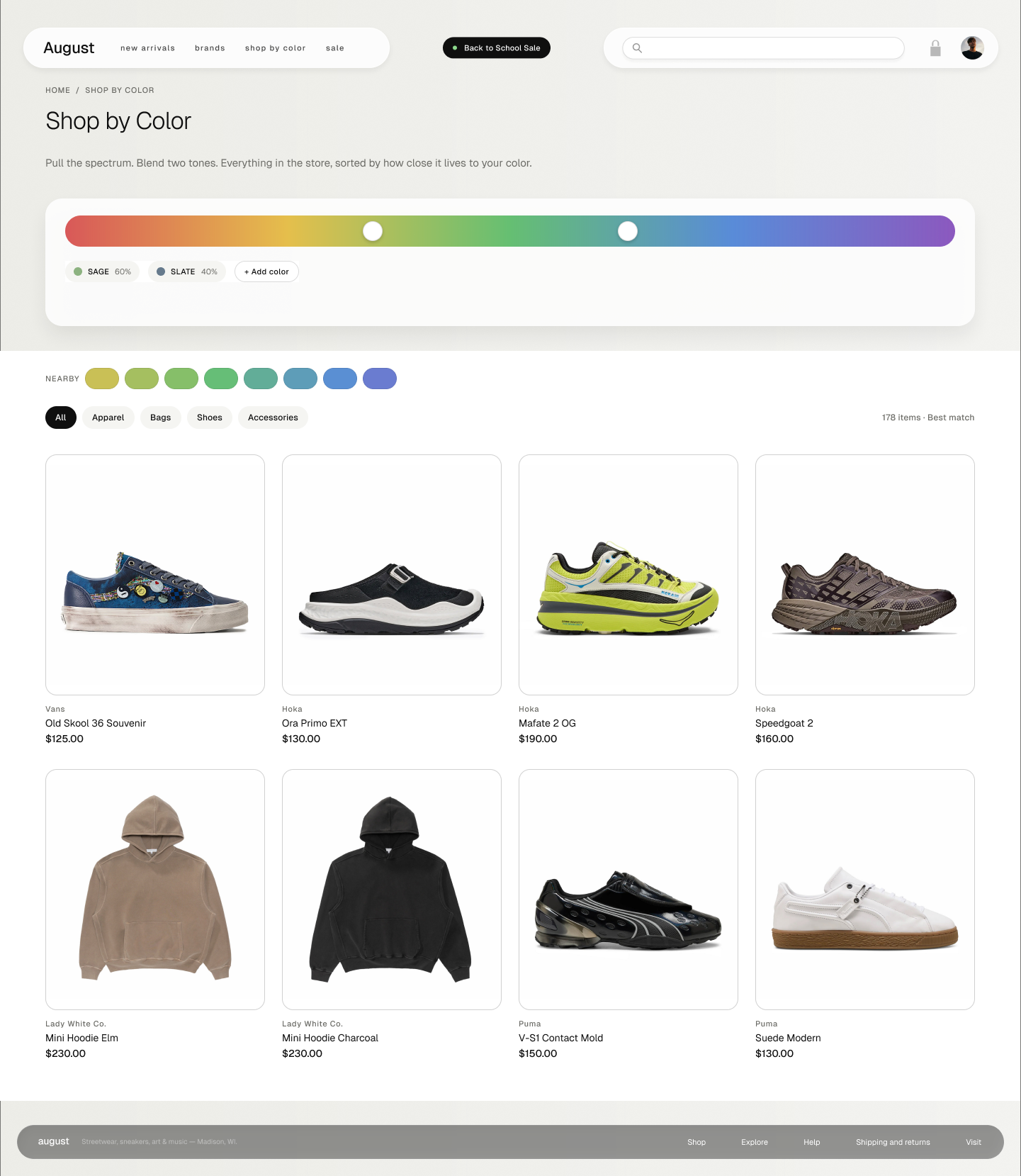The image size is (1021, 1176).
Task: Grab the sage slider handle on the spectrum
Action: coord(373,231)
